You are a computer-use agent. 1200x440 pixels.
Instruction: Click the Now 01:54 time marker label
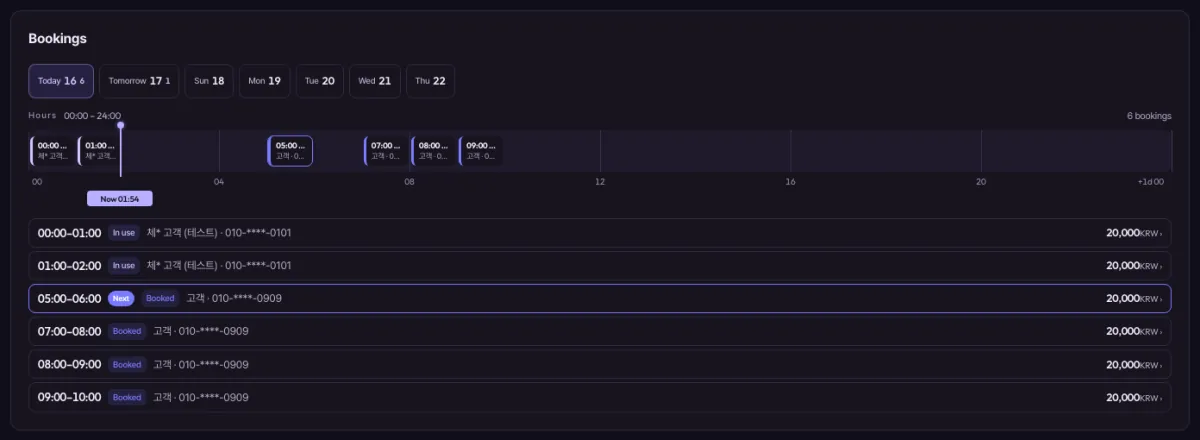[120, 199]
